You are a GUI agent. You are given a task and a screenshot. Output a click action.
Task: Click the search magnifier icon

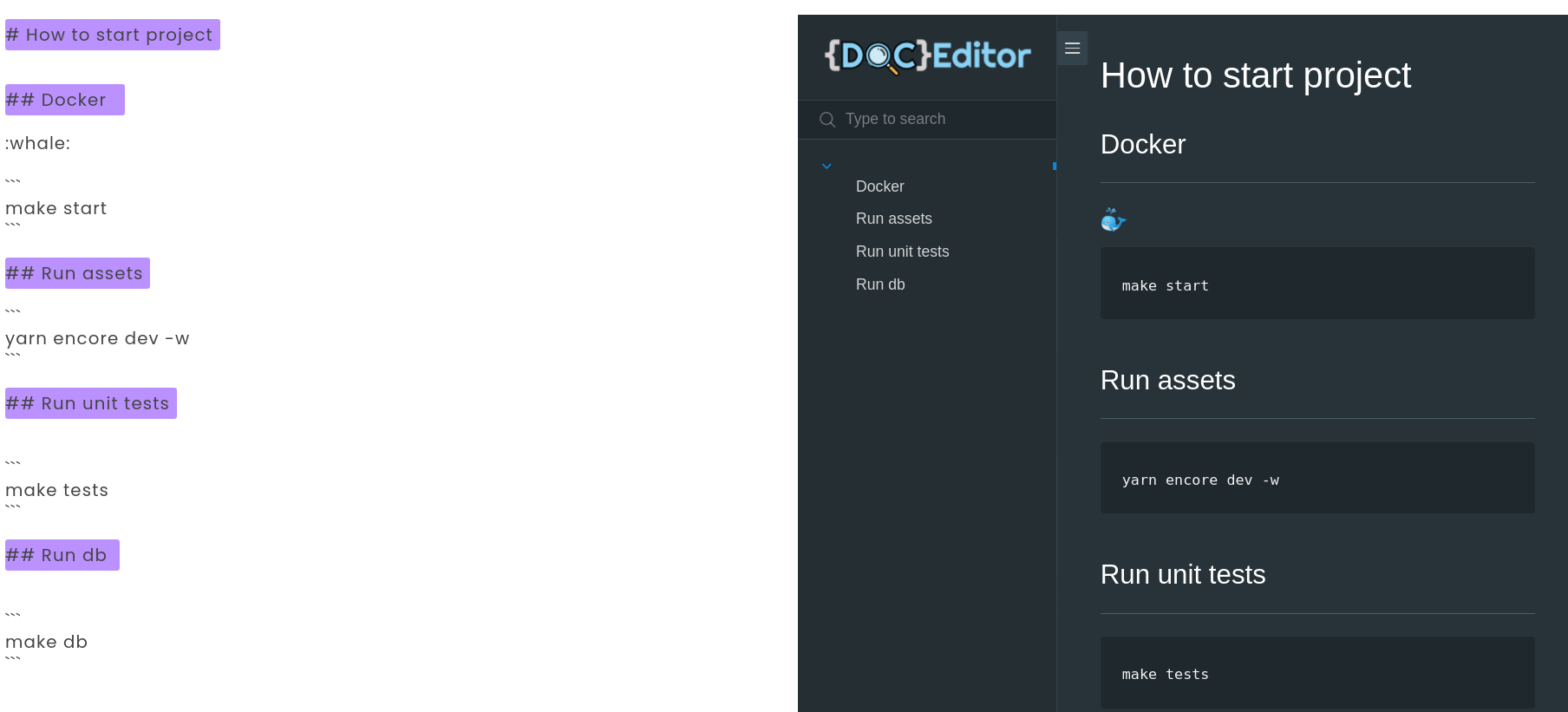(x=827, y=120)
